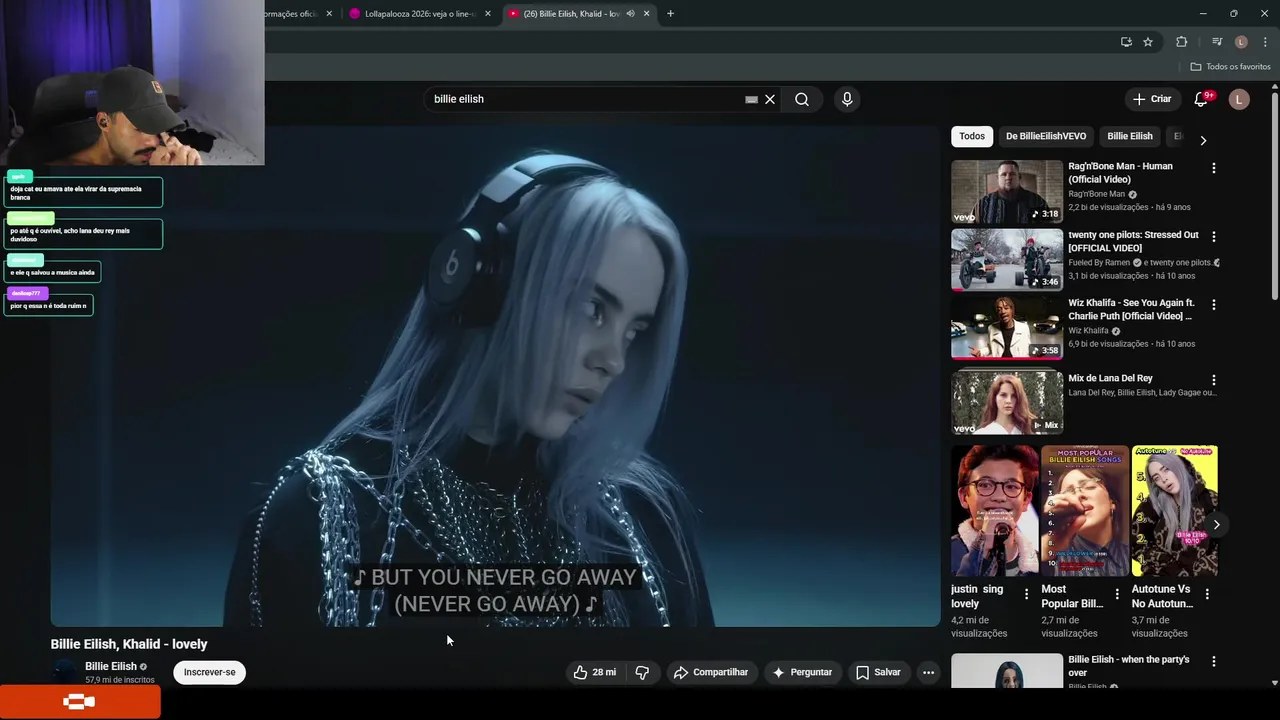
Task: Advance the shorts shelf with next arrow
Action: [x=1216, y=524]
